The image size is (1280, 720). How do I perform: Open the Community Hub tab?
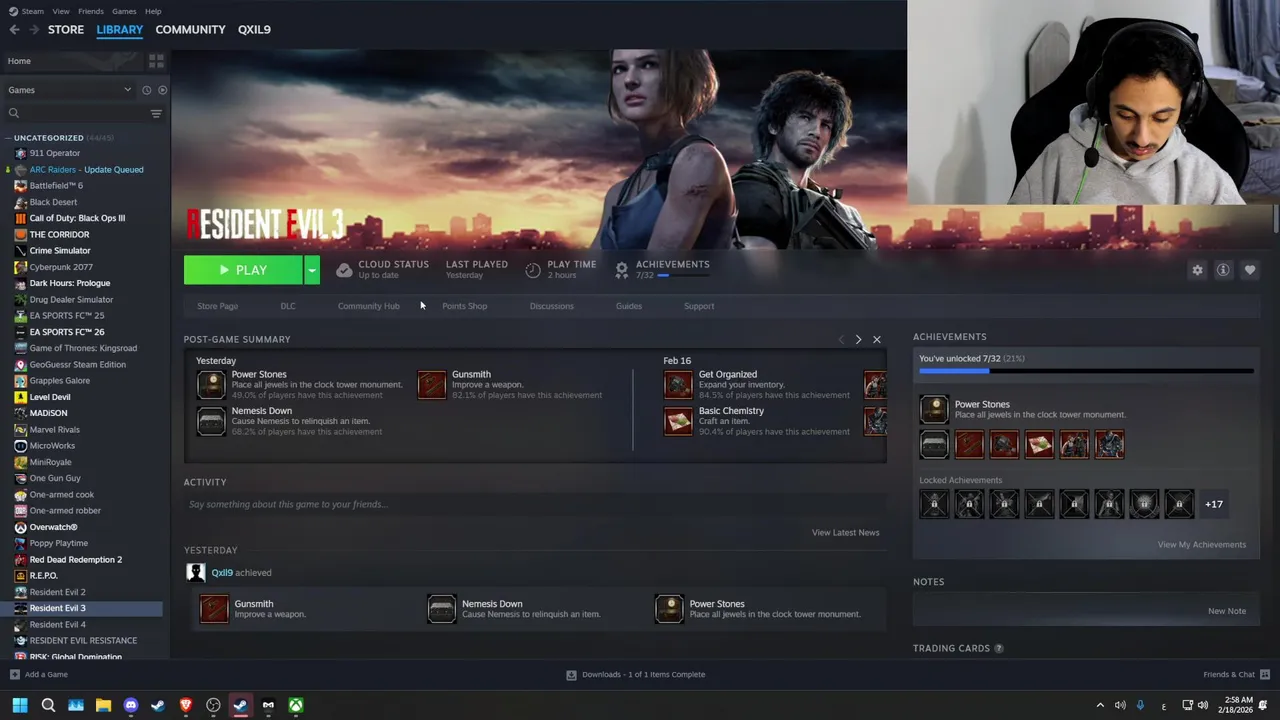[369, 306]
